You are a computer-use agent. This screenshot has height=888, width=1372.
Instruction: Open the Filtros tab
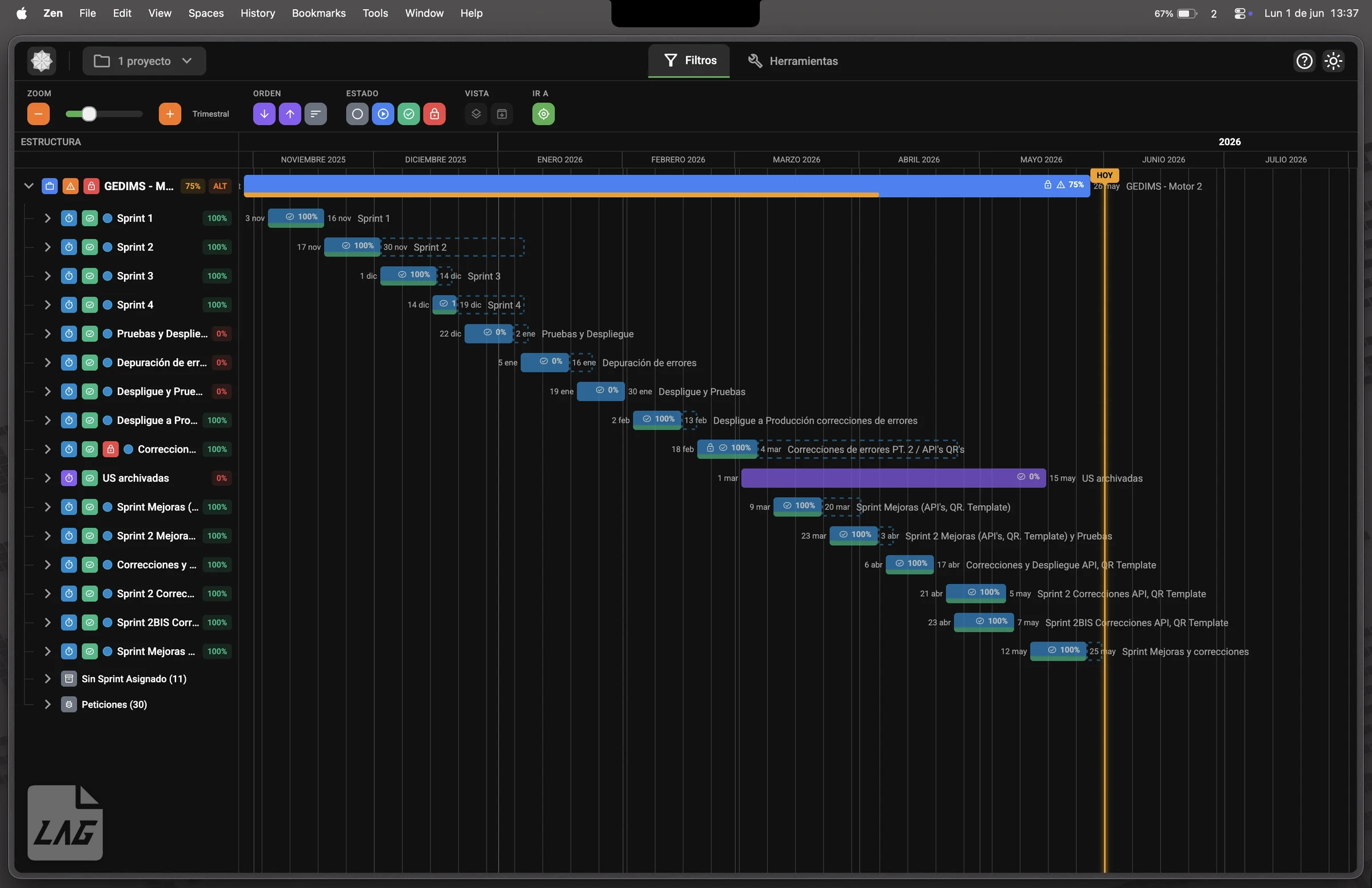pos(689,61)
